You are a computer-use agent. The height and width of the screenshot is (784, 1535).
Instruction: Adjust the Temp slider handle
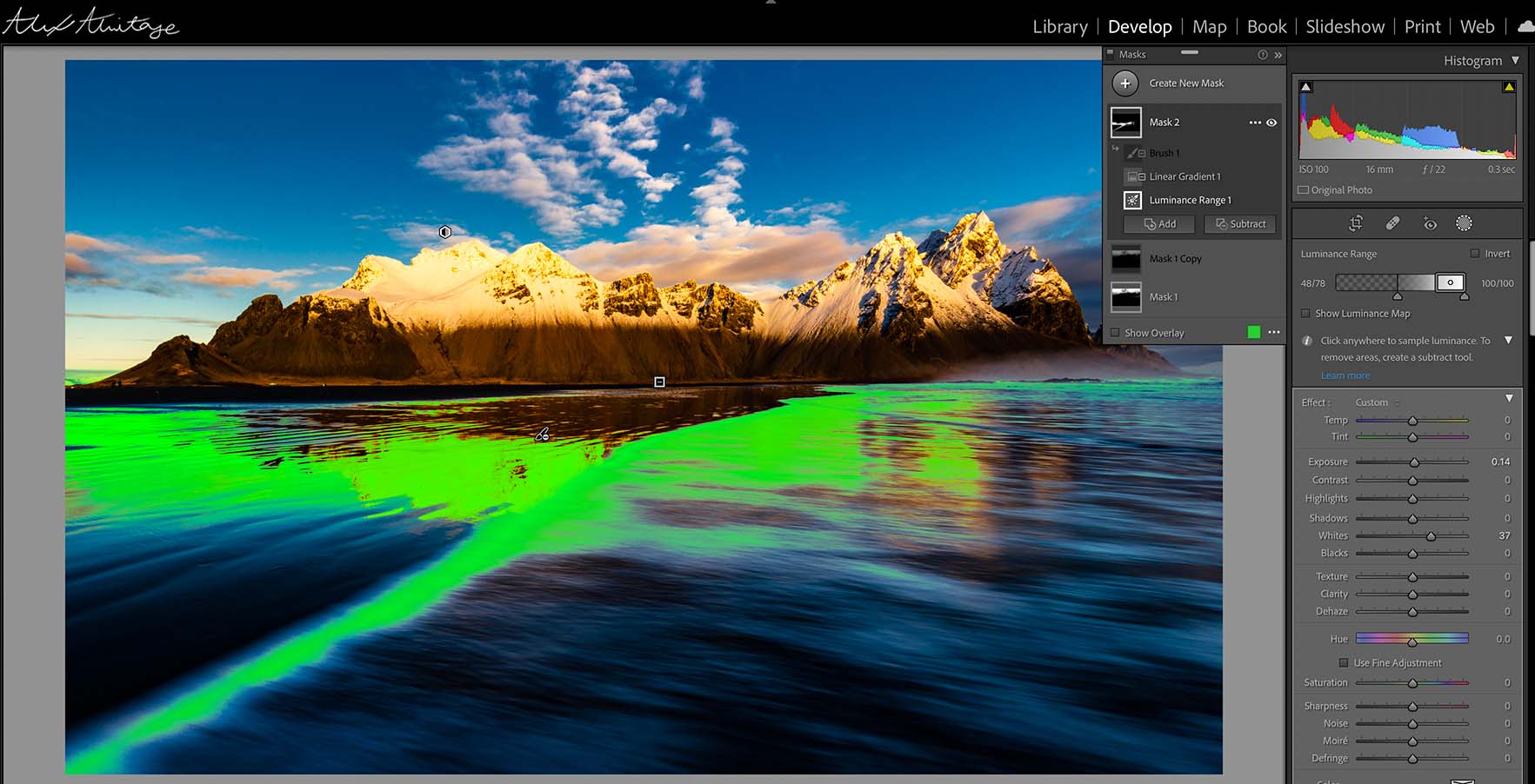click(x=1412, y=421)
